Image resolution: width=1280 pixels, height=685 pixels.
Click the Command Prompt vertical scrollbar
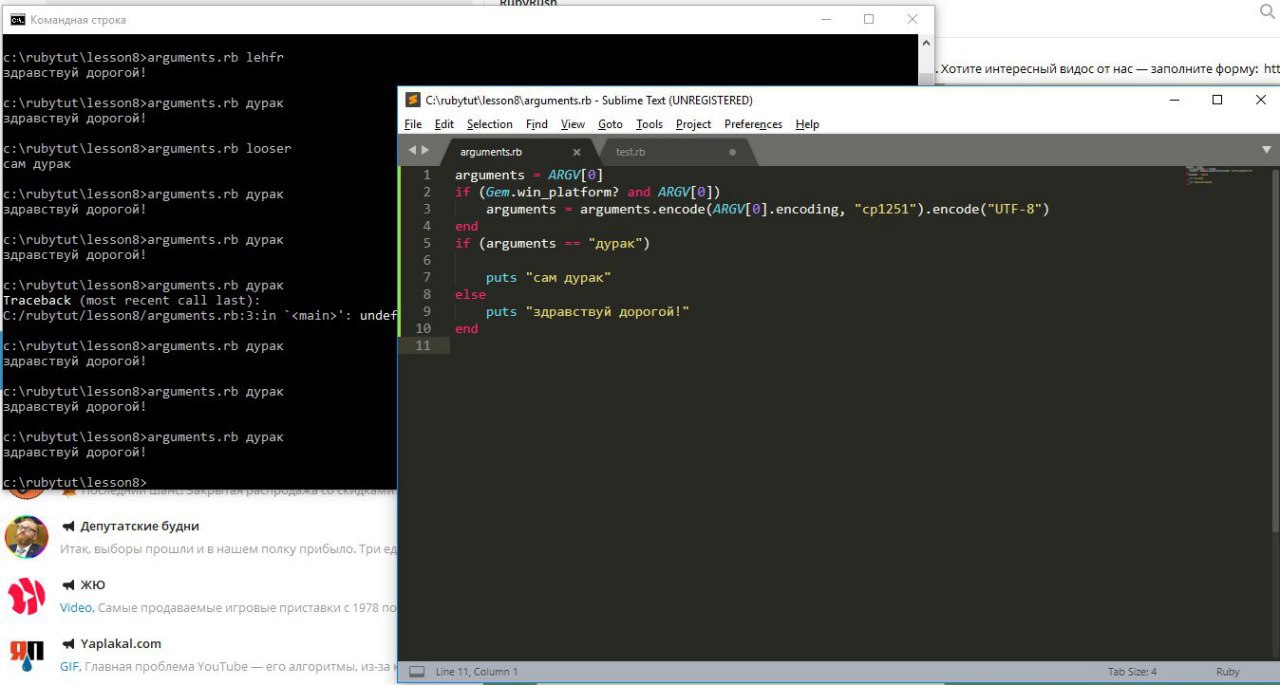pyautogui.click(x=926, y=60)
